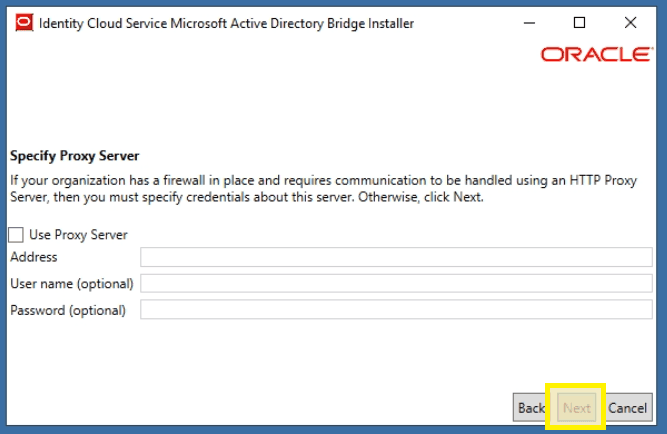Focus the proxy Address input field

click(396, 258)
